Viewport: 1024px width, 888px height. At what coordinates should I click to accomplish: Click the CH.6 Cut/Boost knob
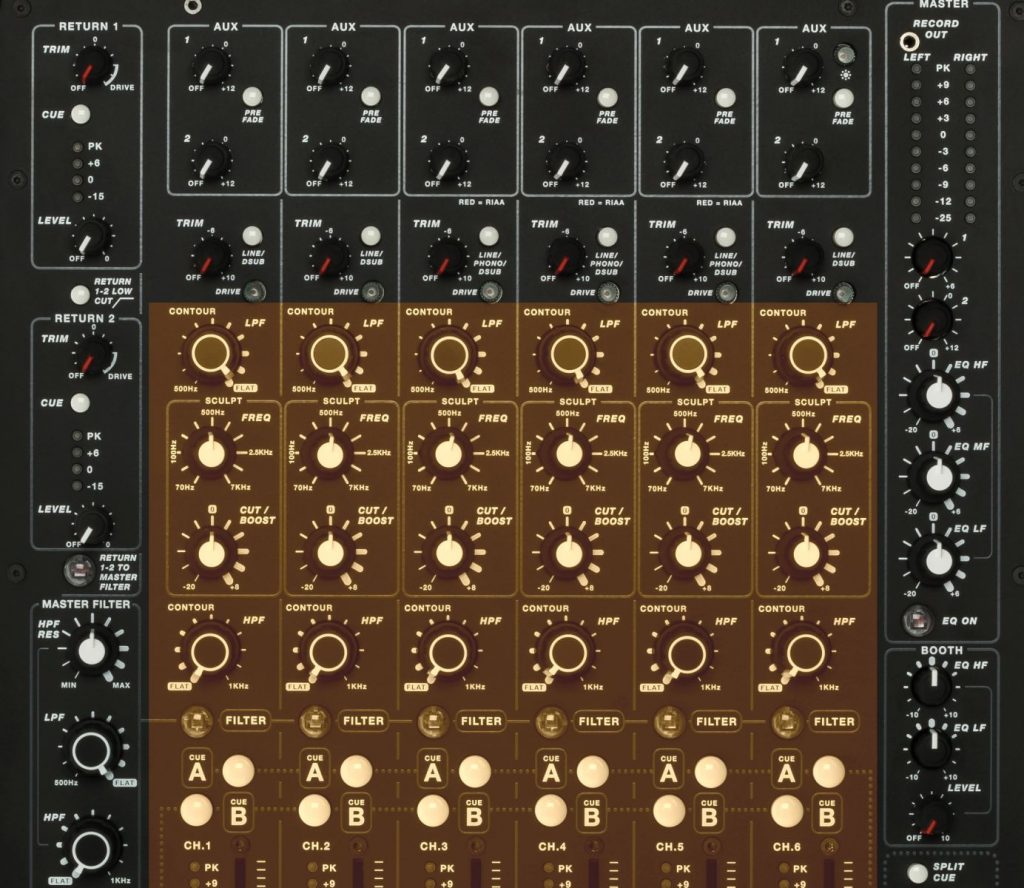click(801, 551)
